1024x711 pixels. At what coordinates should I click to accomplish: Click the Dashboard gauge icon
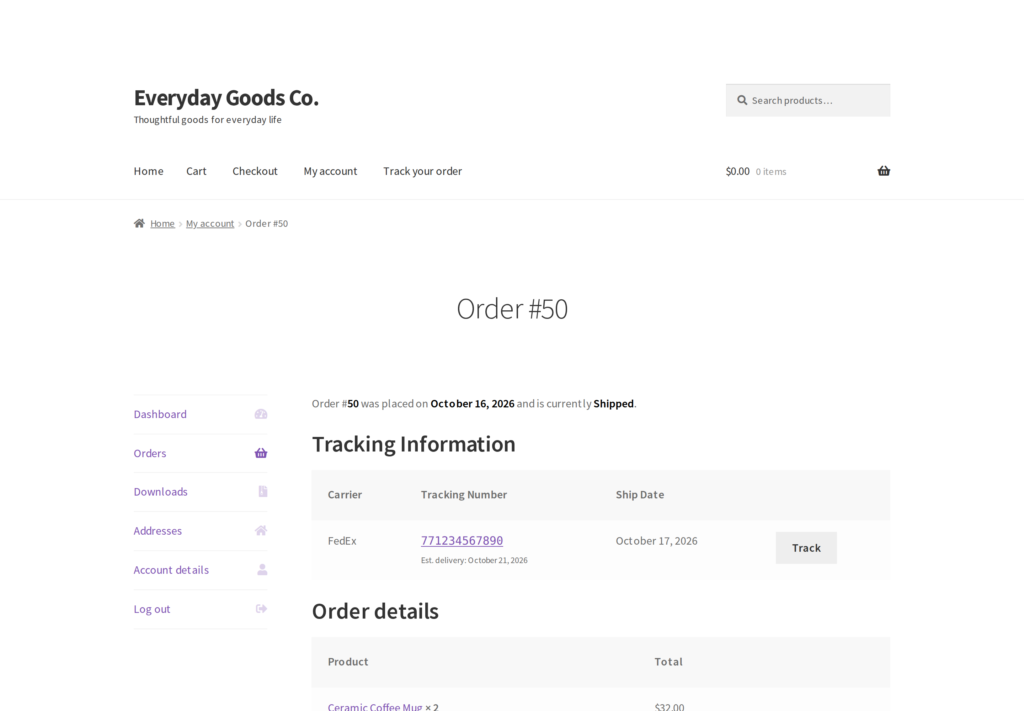(x=261, y=414)
